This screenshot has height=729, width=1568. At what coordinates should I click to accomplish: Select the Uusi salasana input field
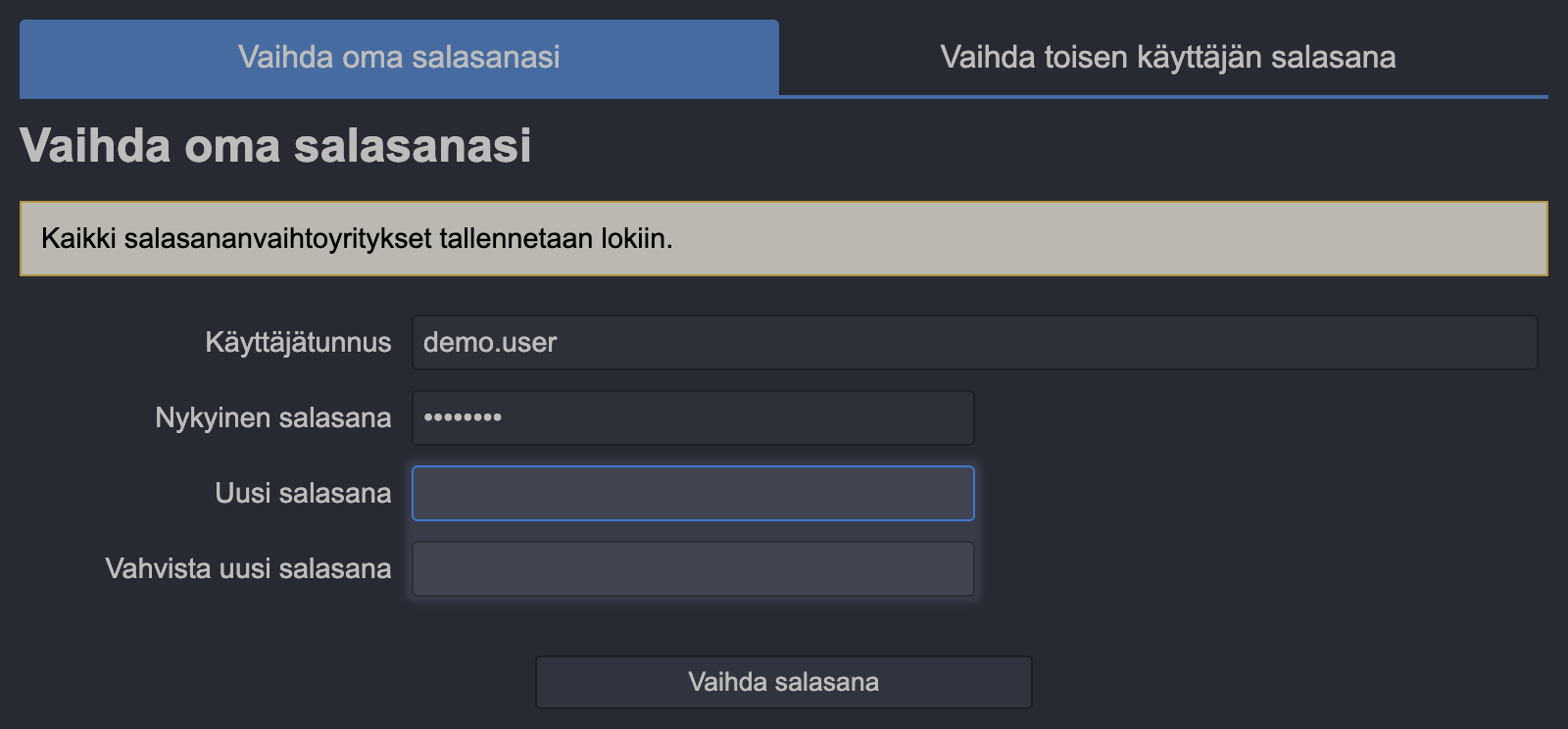coord(693,493)
